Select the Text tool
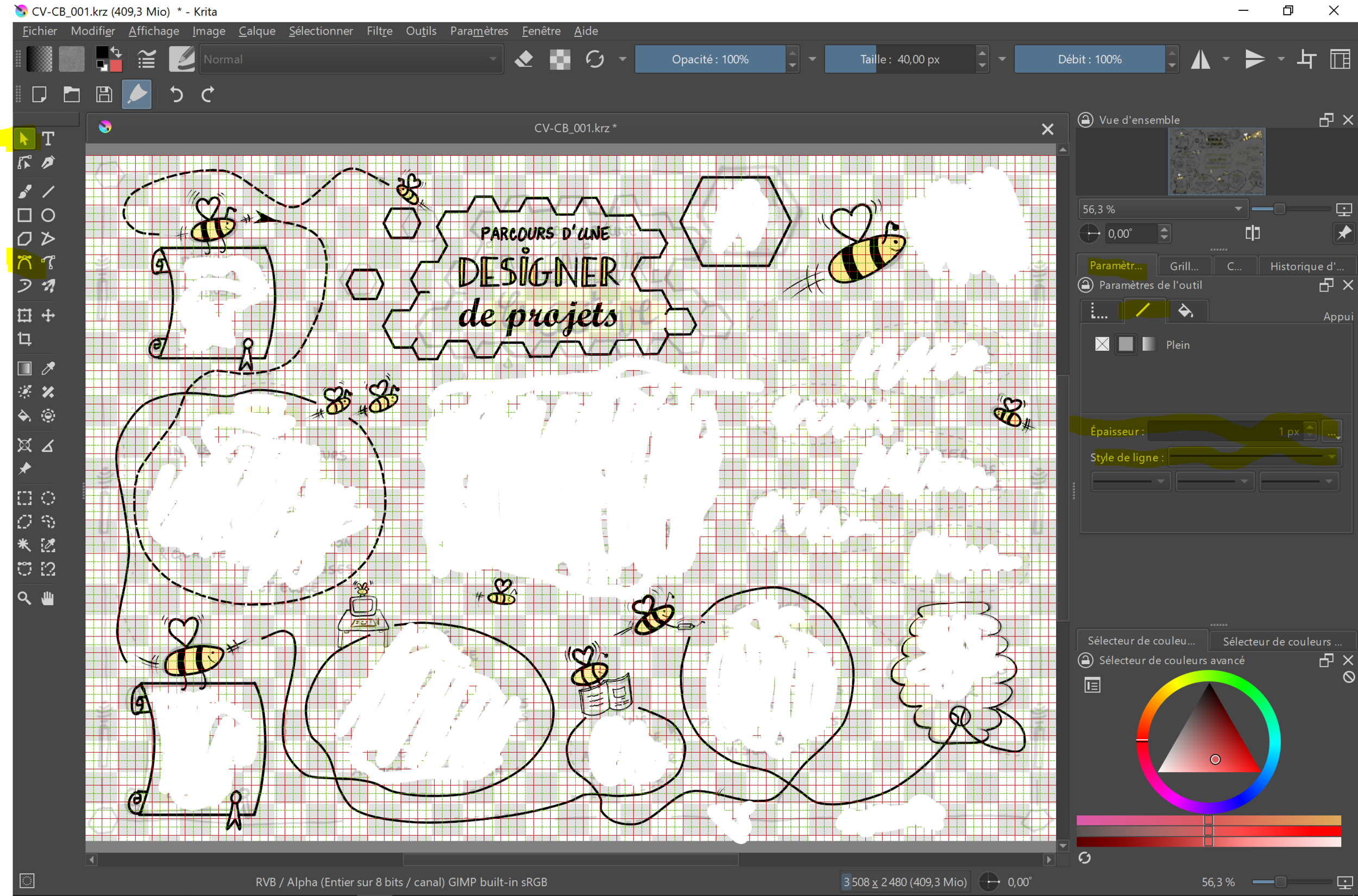This screenshot has height=896, width=1358. coord(48,138)
